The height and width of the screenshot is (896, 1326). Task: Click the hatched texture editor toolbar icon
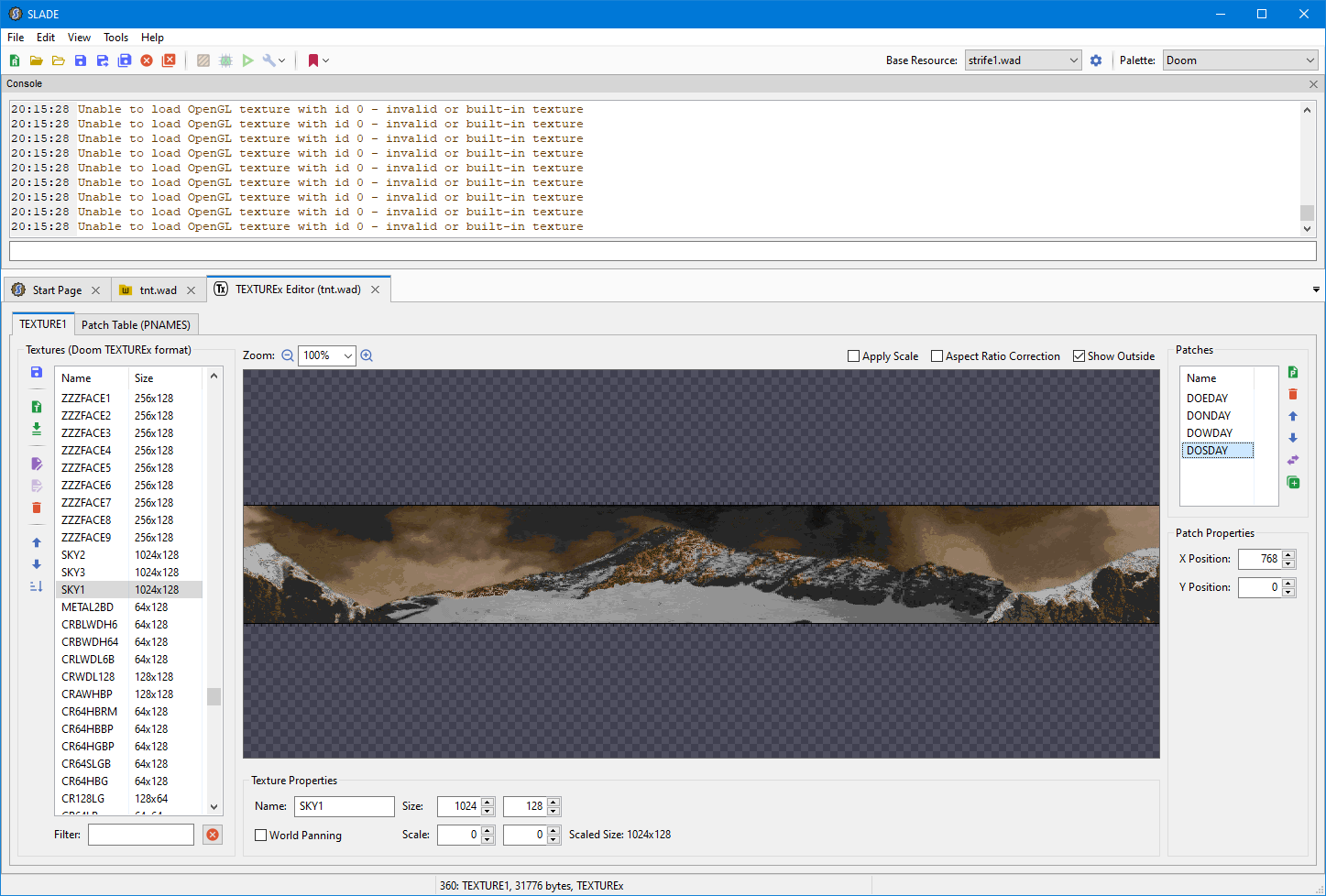click(203, 60)
